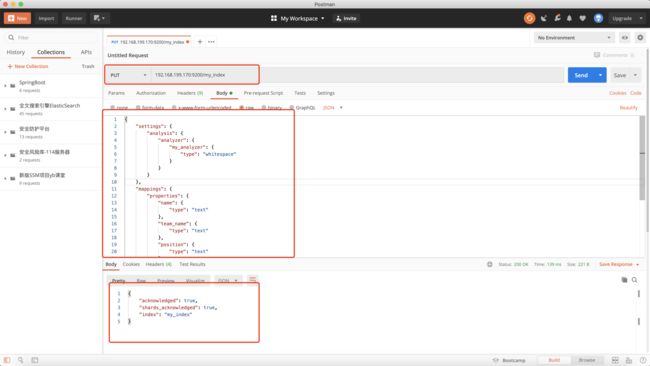Viewport: 650px width, 366px height.
Task: Open the JSON body format dropdown
Action: coord(333,107)
